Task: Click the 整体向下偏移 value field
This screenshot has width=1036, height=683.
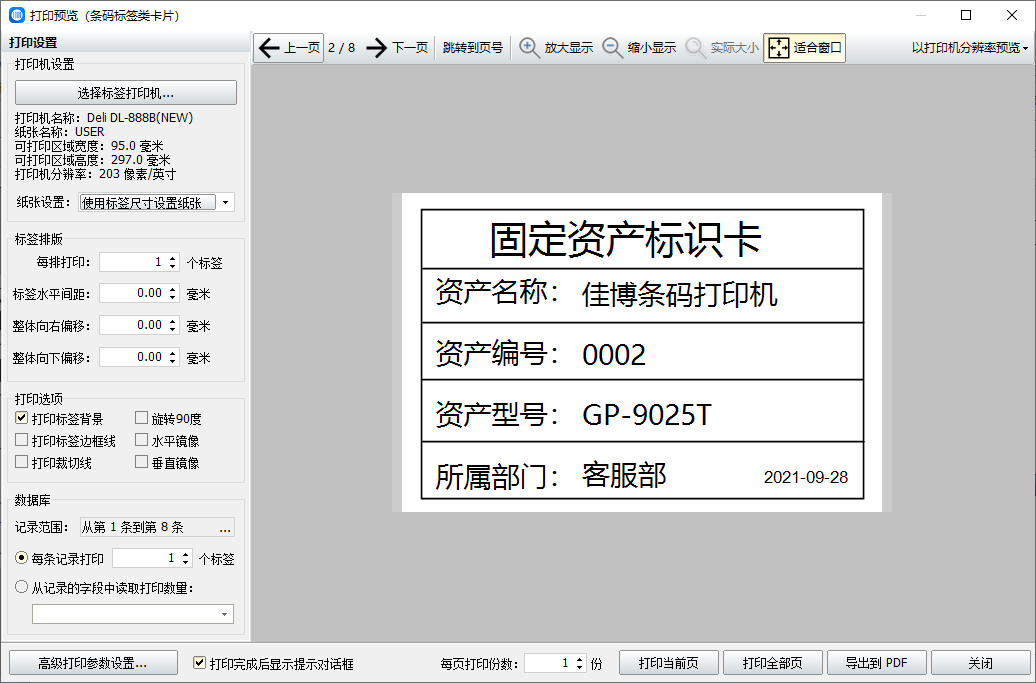Action: coord(133,357)
